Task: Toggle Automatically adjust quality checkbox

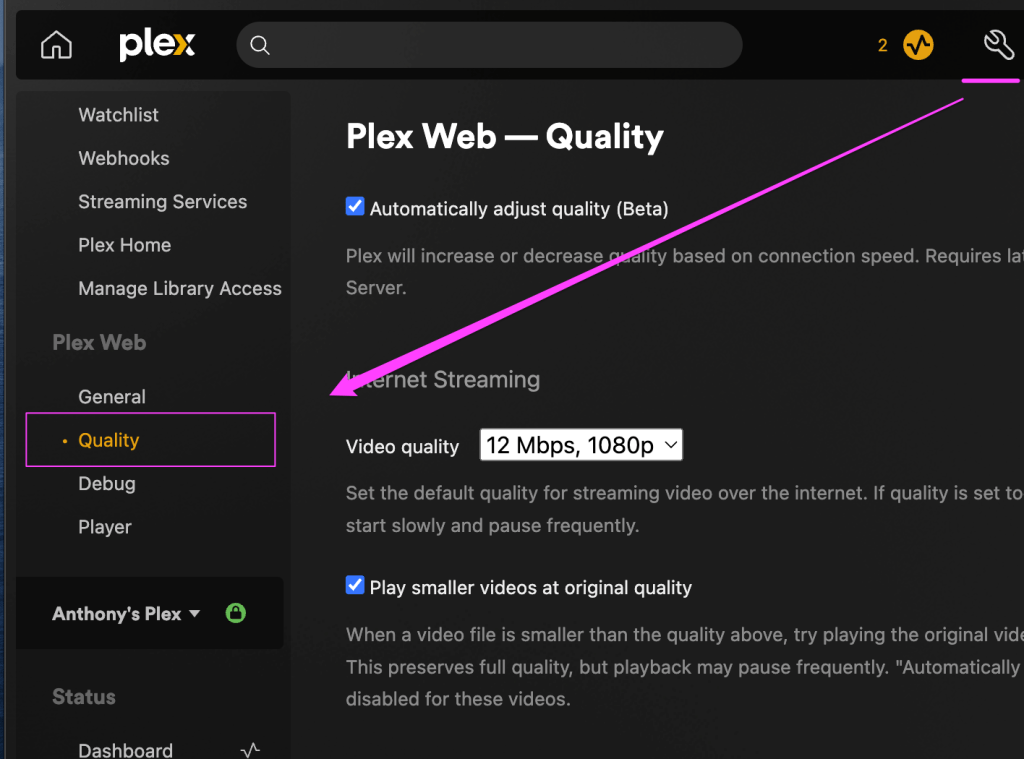Action: tap(355, 207)
